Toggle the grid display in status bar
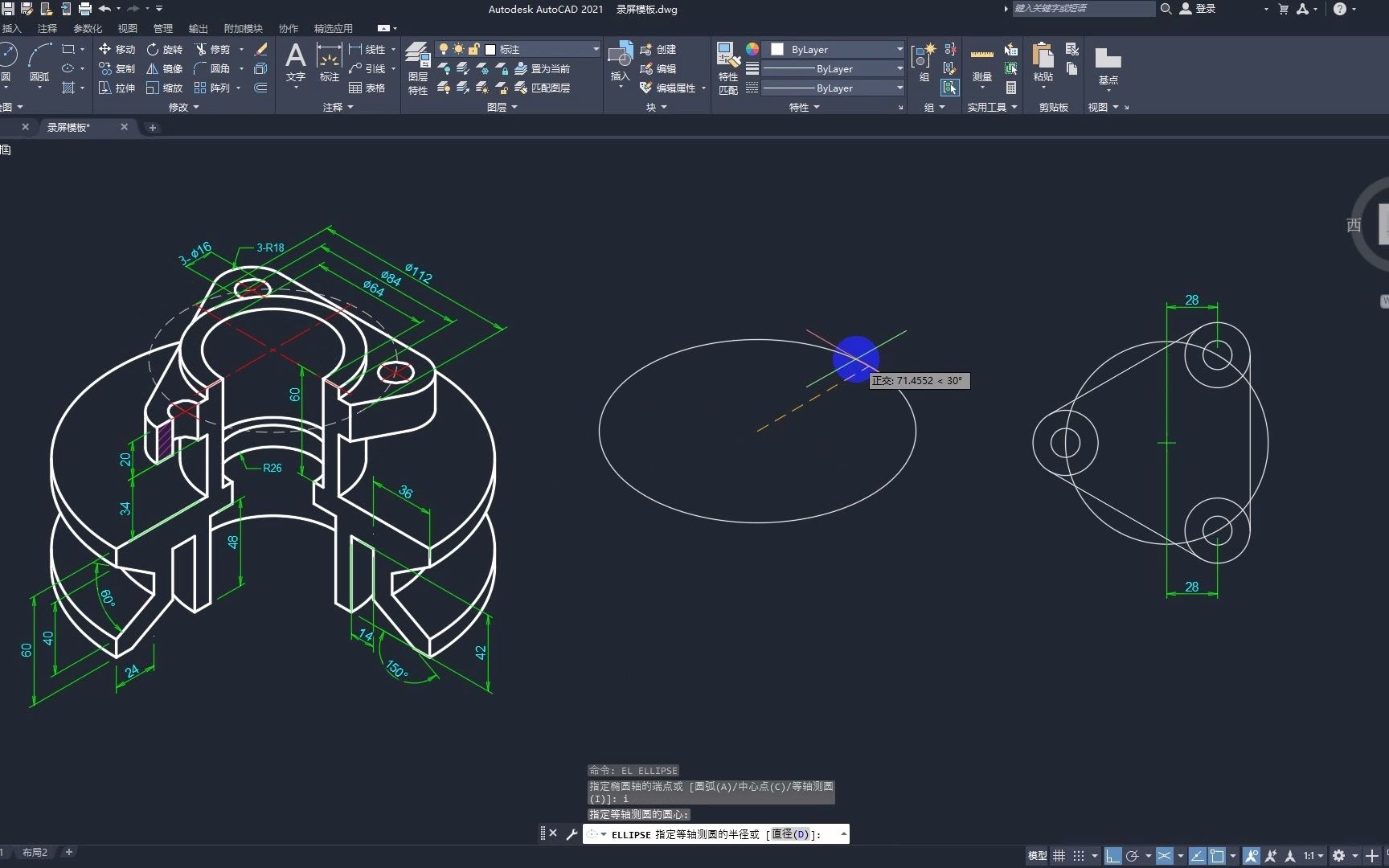 click(x=1059, y=856)
